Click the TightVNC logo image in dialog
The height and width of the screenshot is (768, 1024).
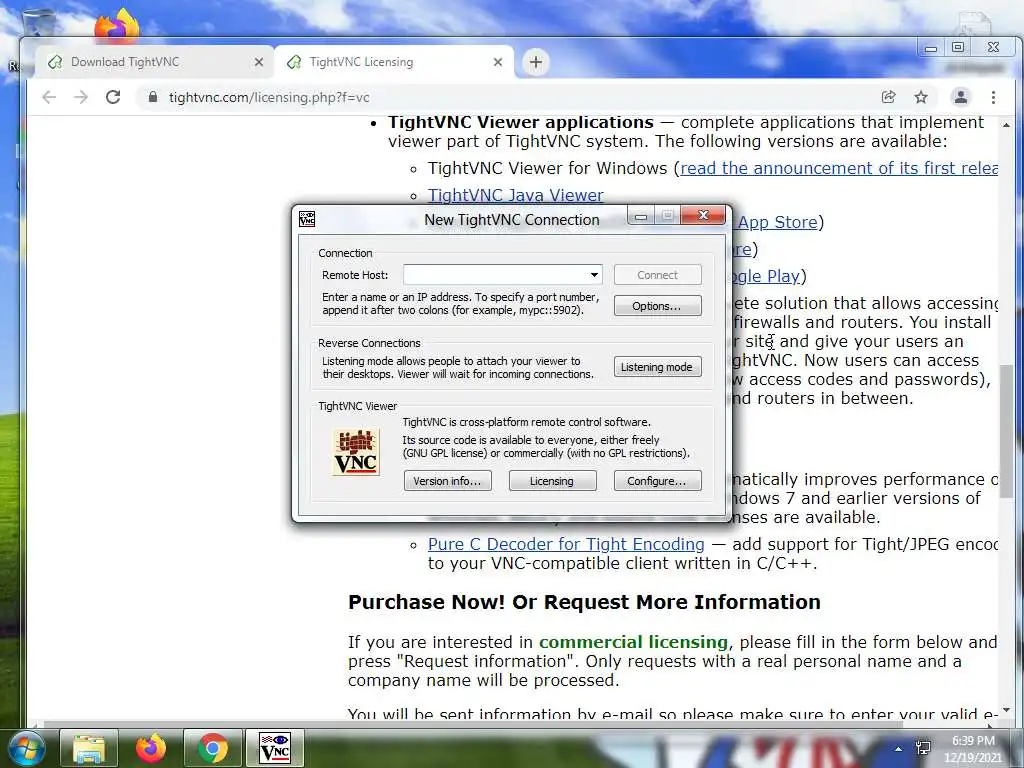coord(356,452)
